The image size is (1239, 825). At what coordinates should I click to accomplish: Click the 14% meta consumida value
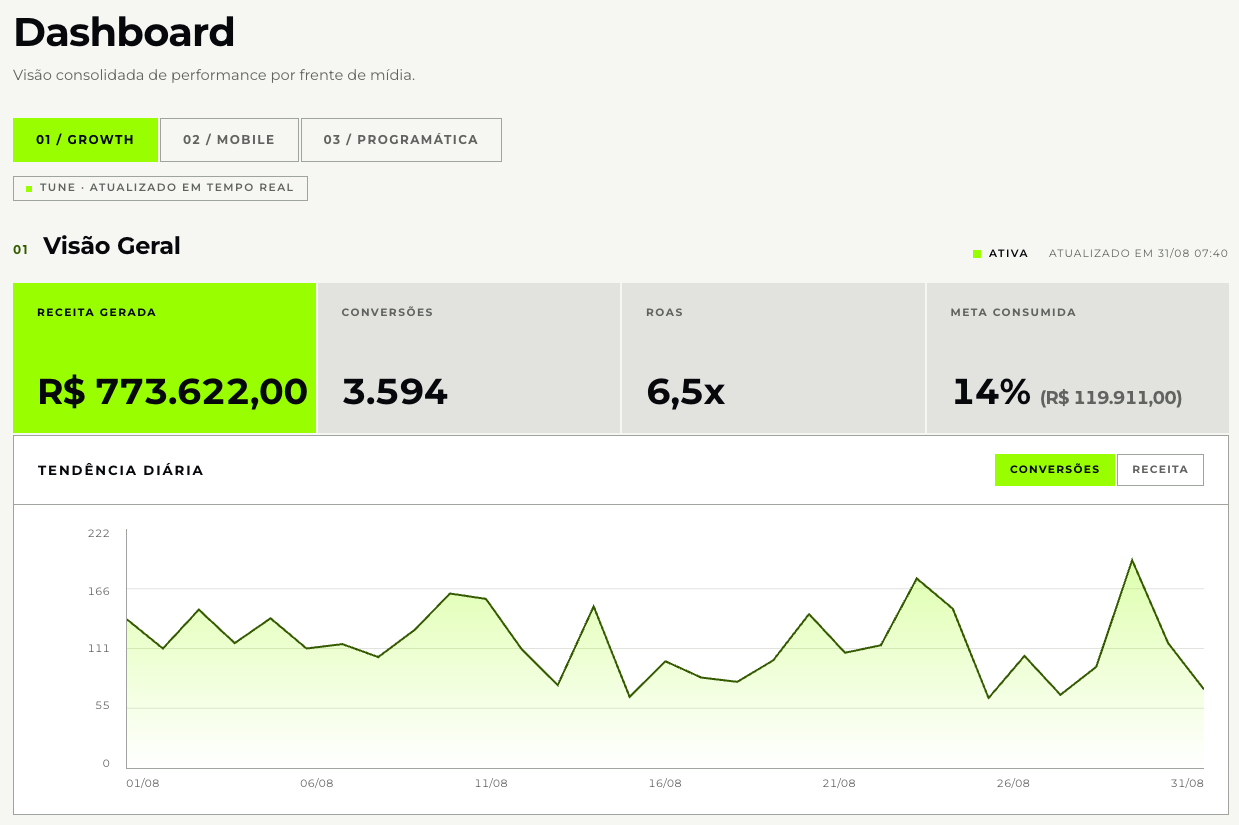(x=991, y=392)
